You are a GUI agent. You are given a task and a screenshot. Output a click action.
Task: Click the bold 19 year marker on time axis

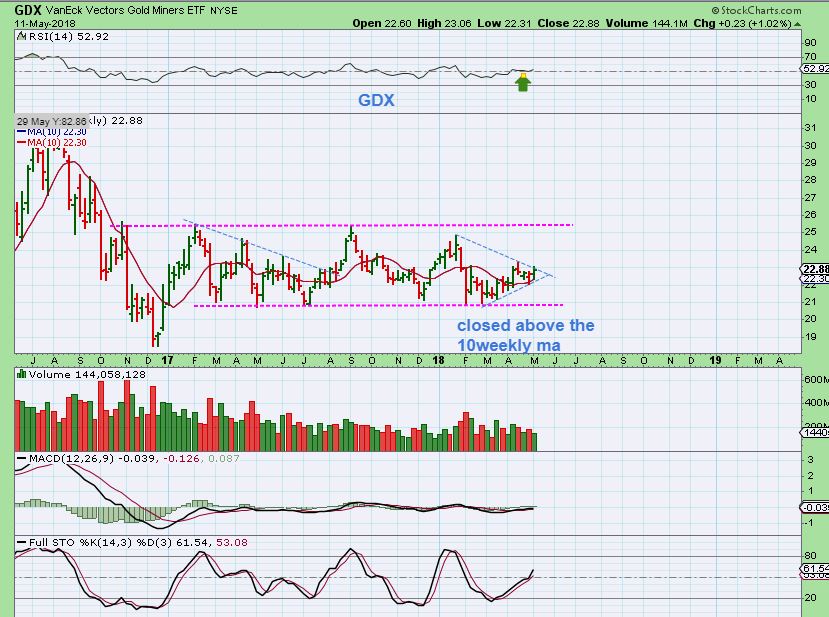point(715,360)
